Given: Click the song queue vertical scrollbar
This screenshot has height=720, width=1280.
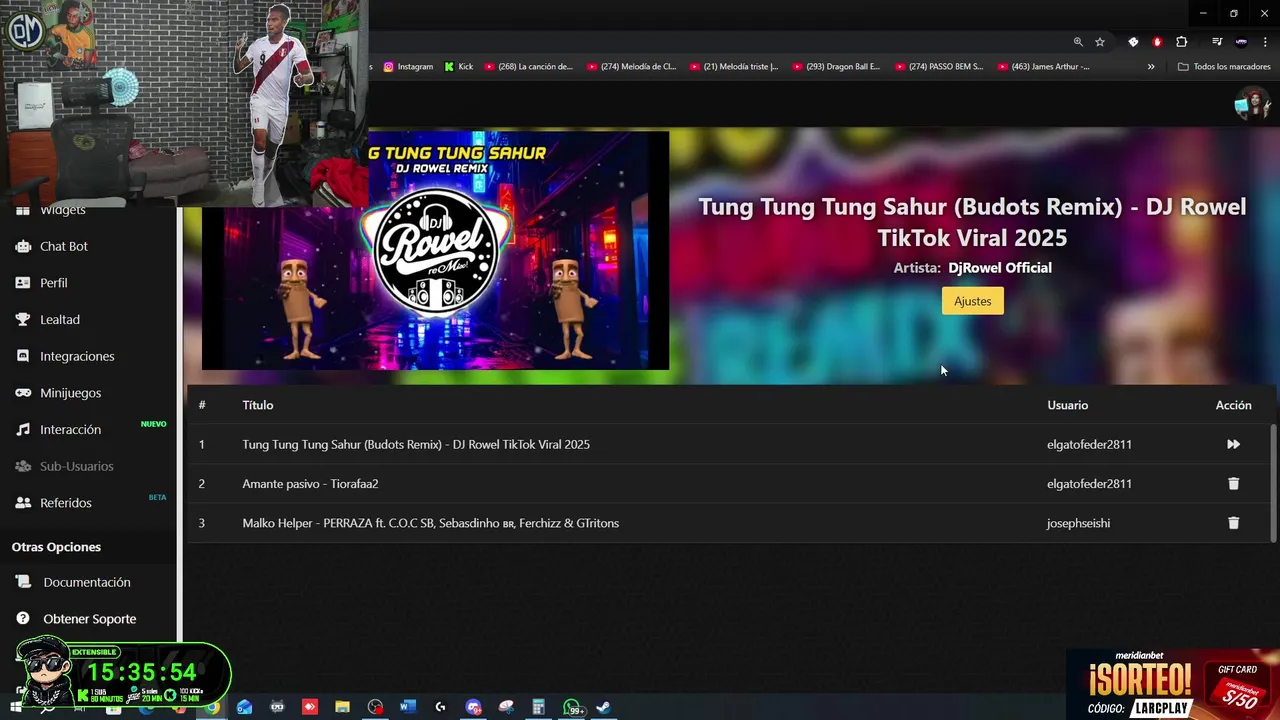Looking at the screenshot, I should [x=1273, y=483].
